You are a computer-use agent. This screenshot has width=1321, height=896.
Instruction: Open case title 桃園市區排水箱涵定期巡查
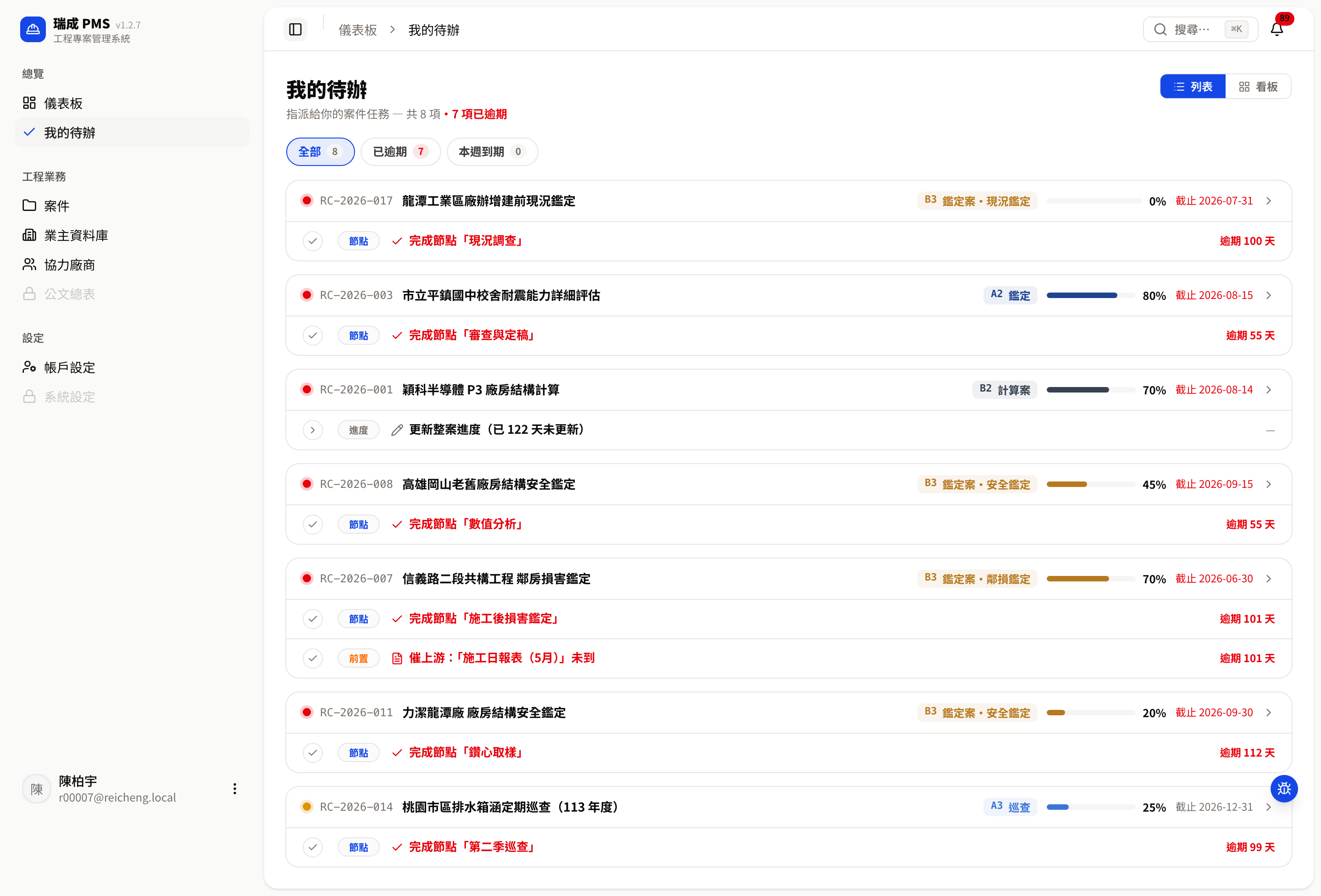pyautogui.click(x=510, y=807)
